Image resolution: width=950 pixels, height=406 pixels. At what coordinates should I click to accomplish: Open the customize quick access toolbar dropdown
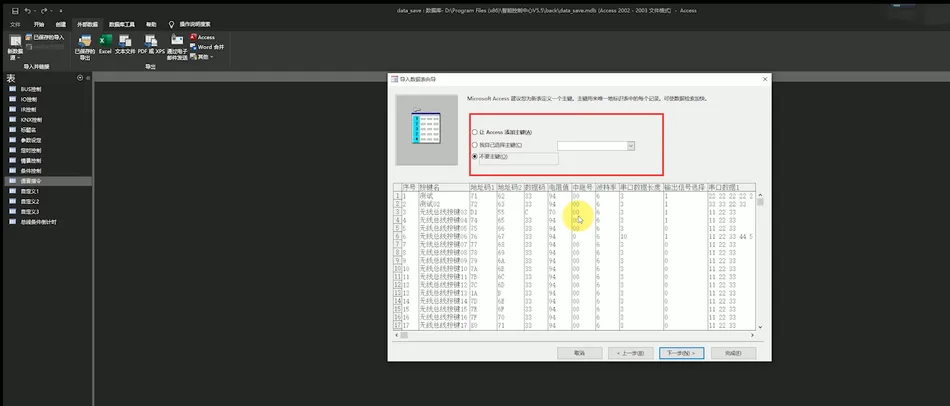61,11
